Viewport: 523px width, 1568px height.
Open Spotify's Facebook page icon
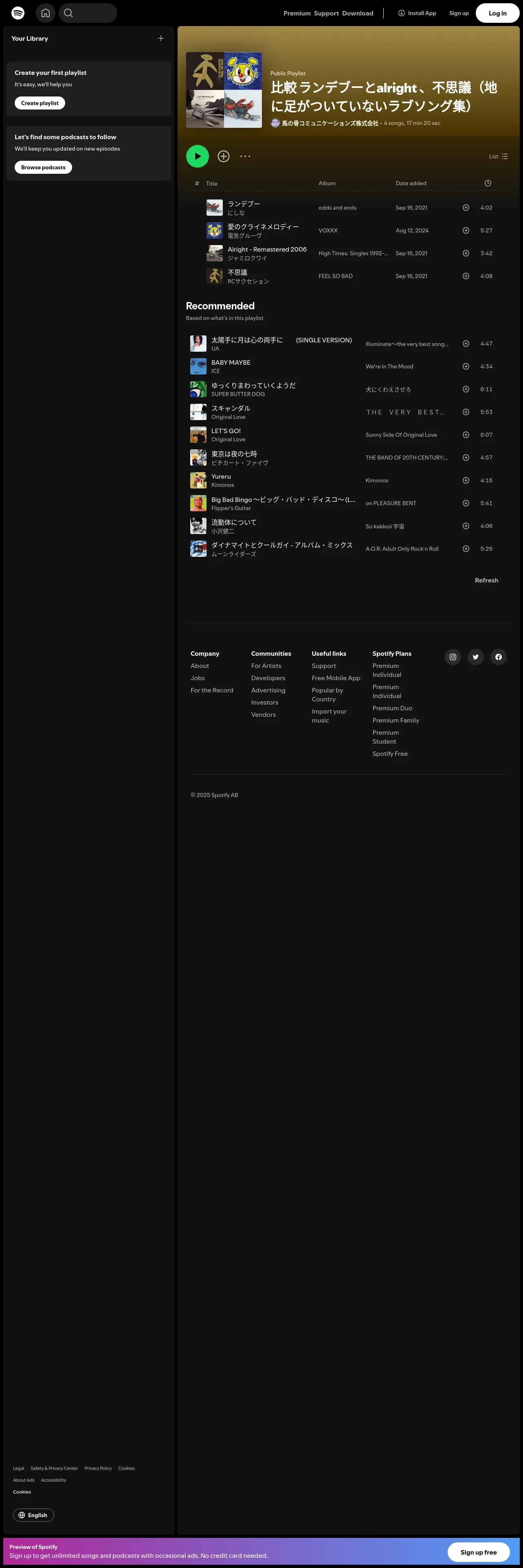click(x=499, y=657)
